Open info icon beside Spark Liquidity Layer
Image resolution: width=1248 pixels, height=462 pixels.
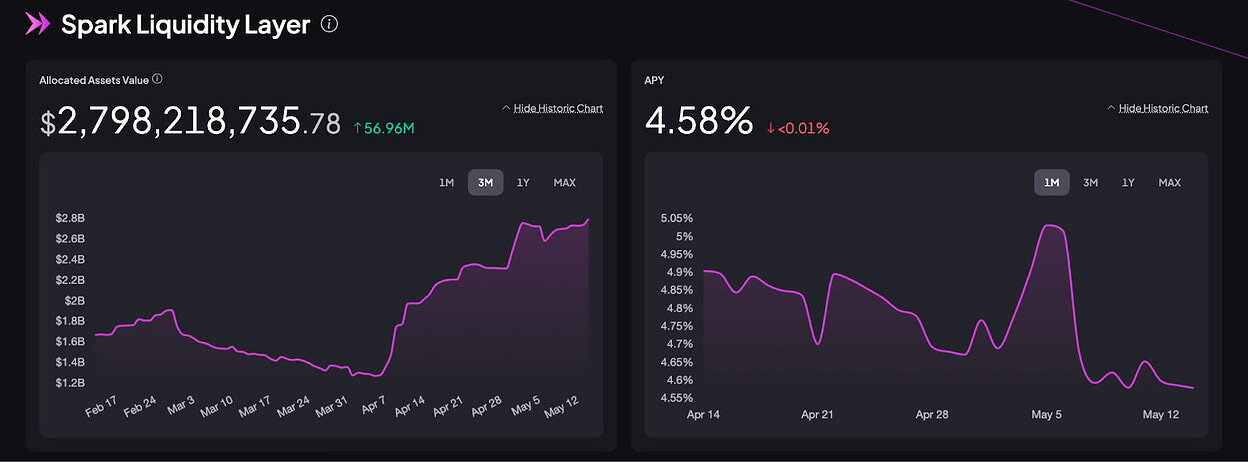(x=329, y=25)
